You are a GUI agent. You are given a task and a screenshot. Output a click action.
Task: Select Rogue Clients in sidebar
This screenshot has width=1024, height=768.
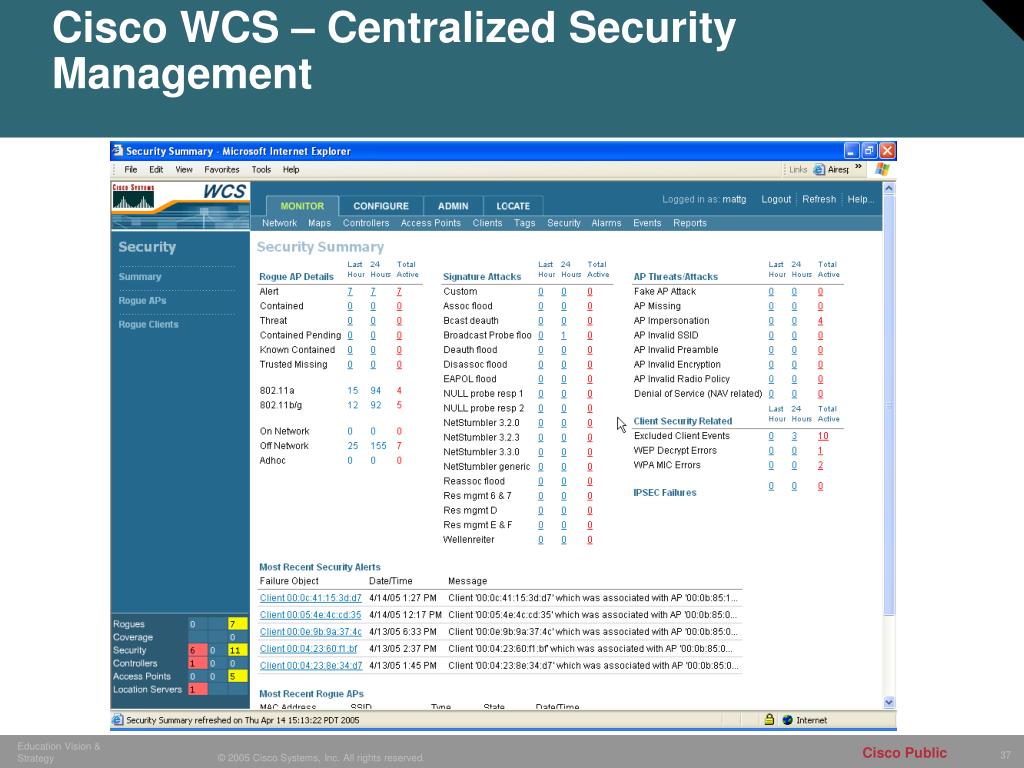148,324
